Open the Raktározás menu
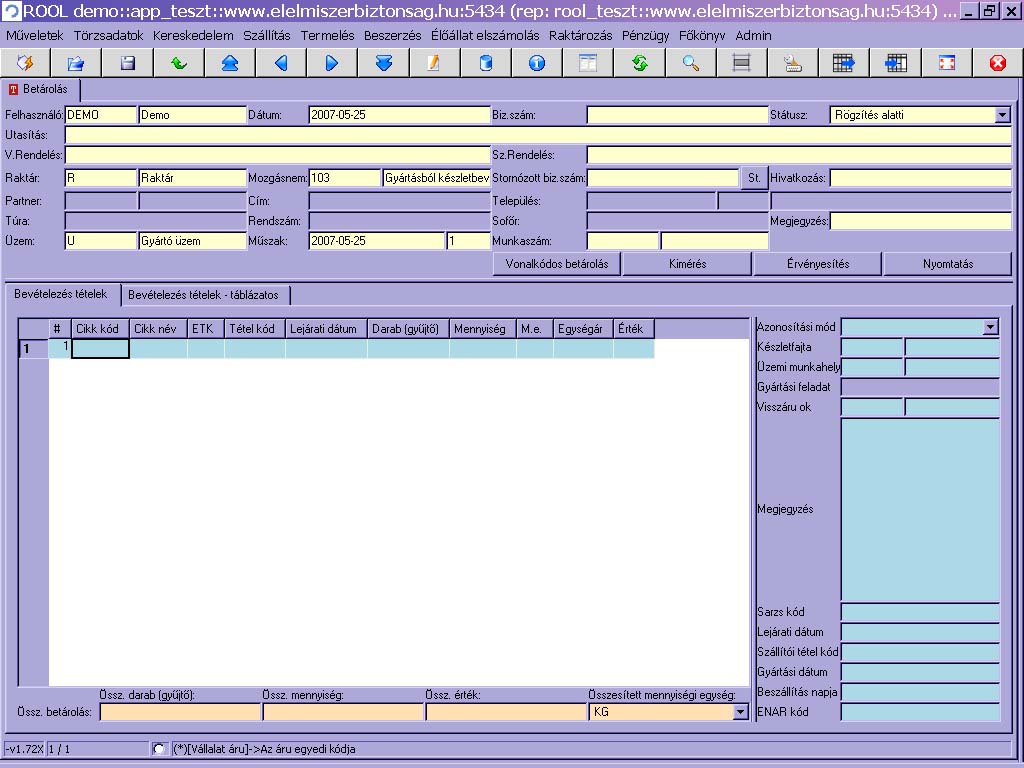Screen dimensions: 1024x768 pos(580,35)
